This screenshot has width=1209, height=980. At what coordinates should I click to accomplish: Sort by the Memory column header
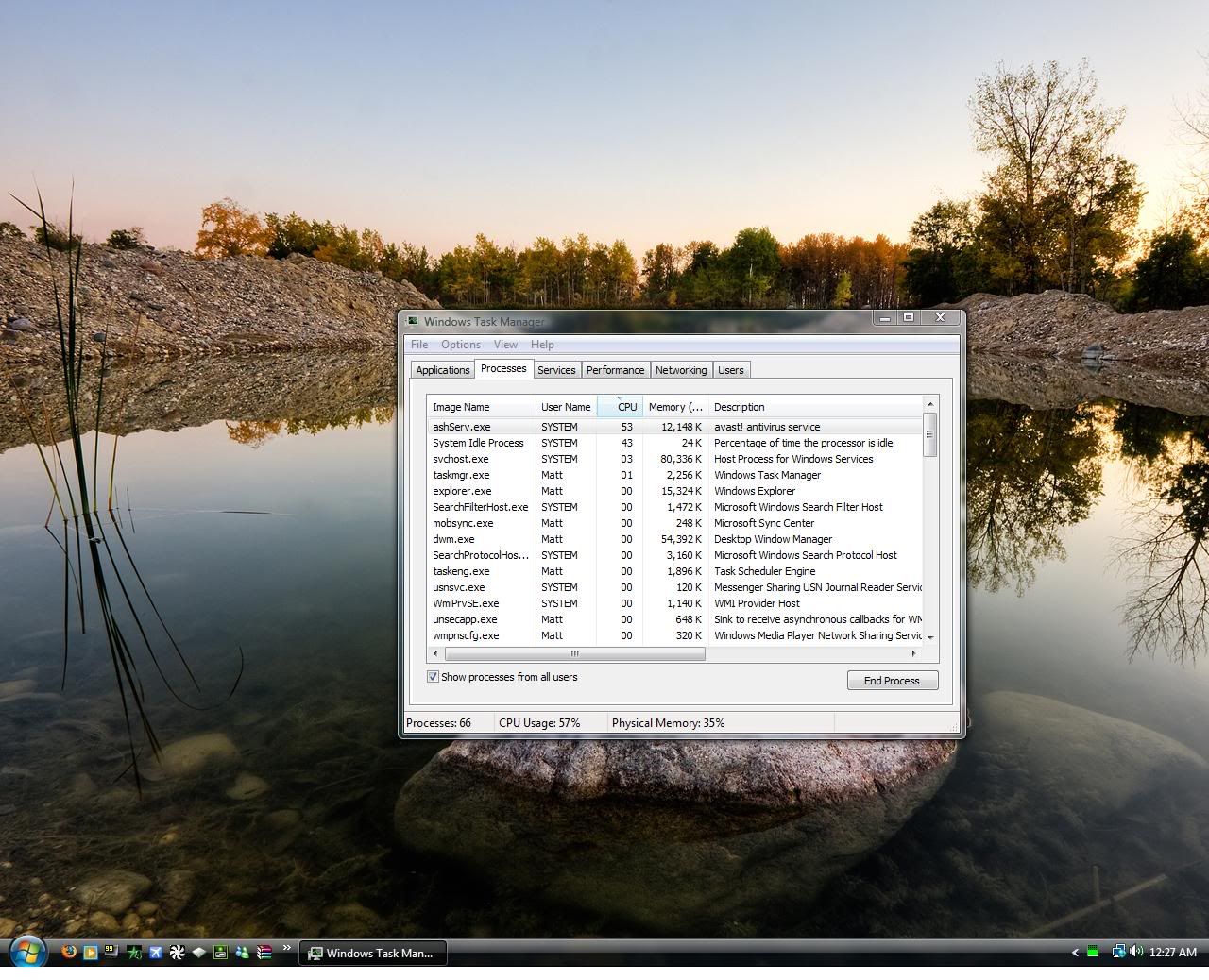(x=675, y=407)
